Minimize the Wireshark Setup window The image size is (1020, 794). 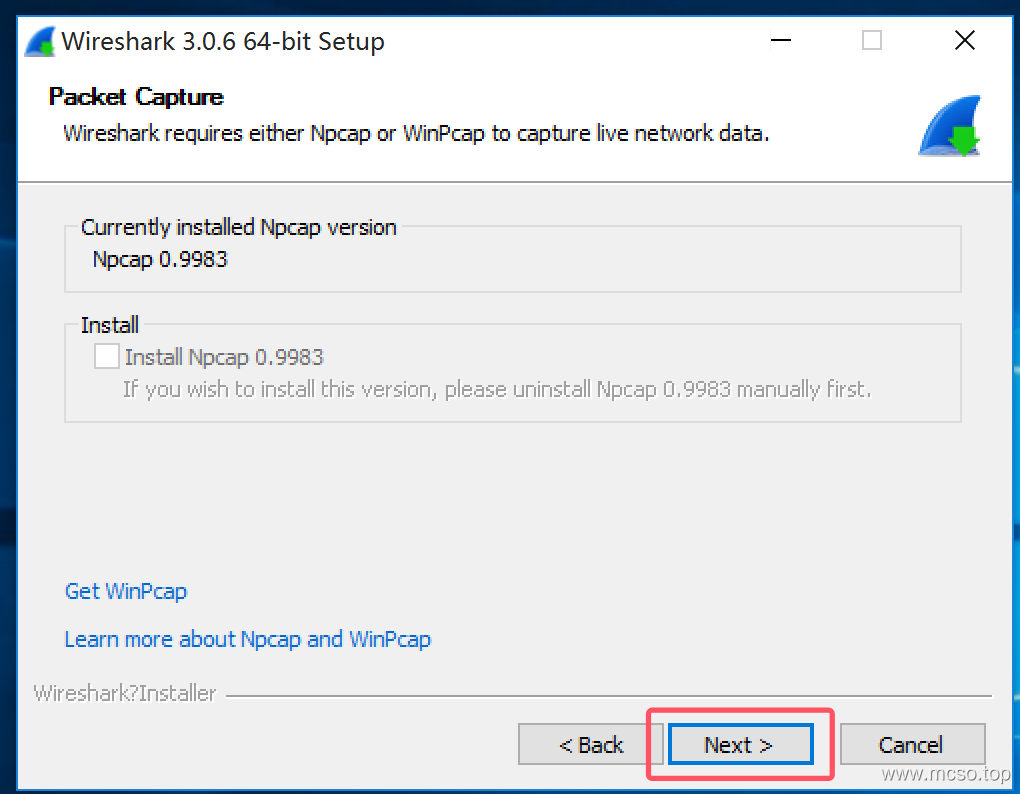[x=781, y=40]
